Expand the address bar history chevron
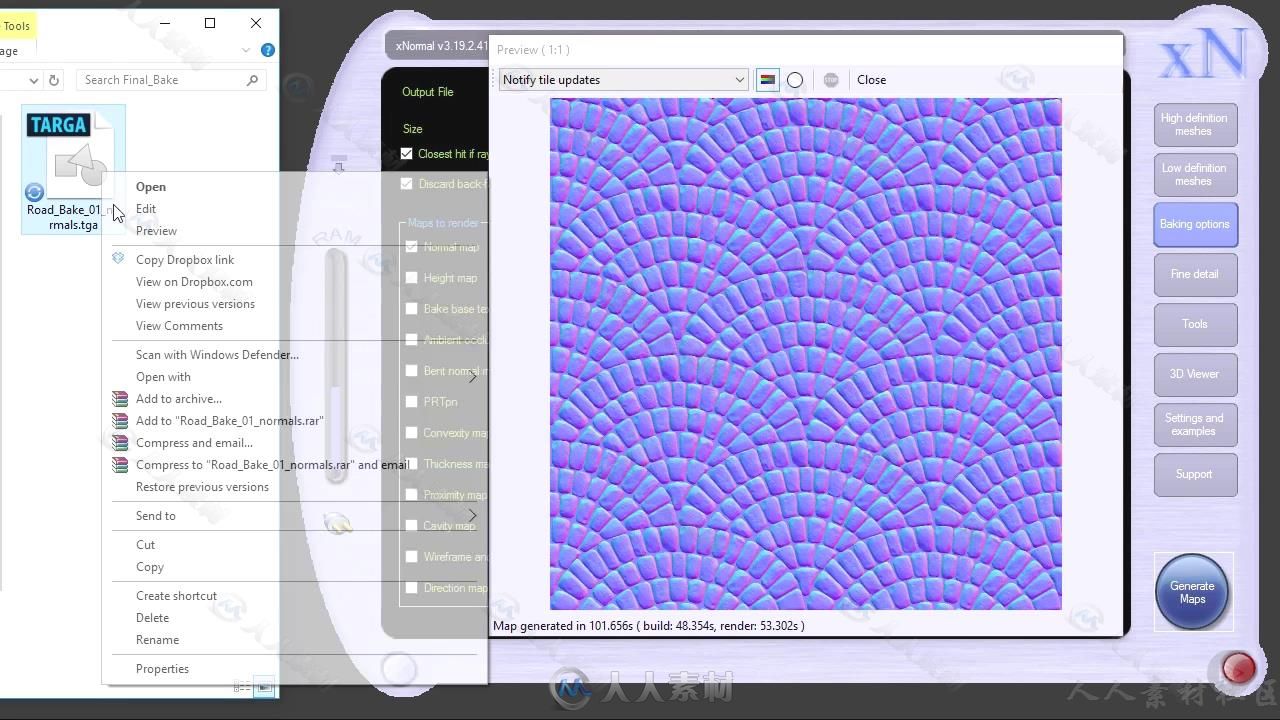This screenshot has width=1280, height=720. point(34,80)
